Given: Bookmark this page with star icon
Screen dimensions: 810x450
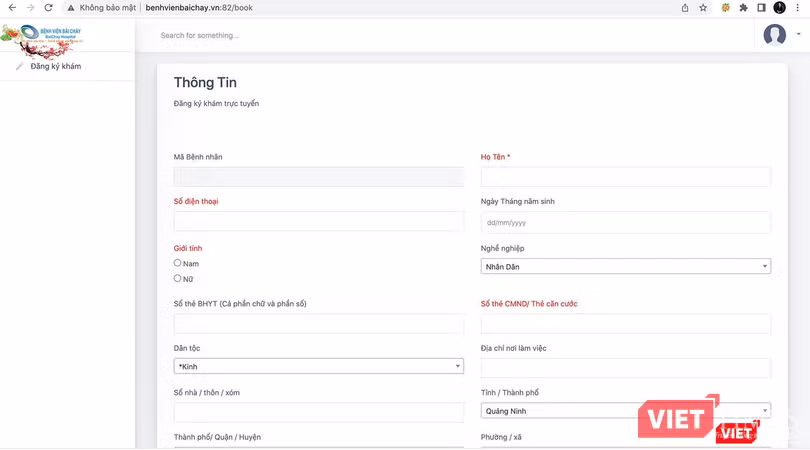Looking at the screenshot, I should [x=703, y=7].
